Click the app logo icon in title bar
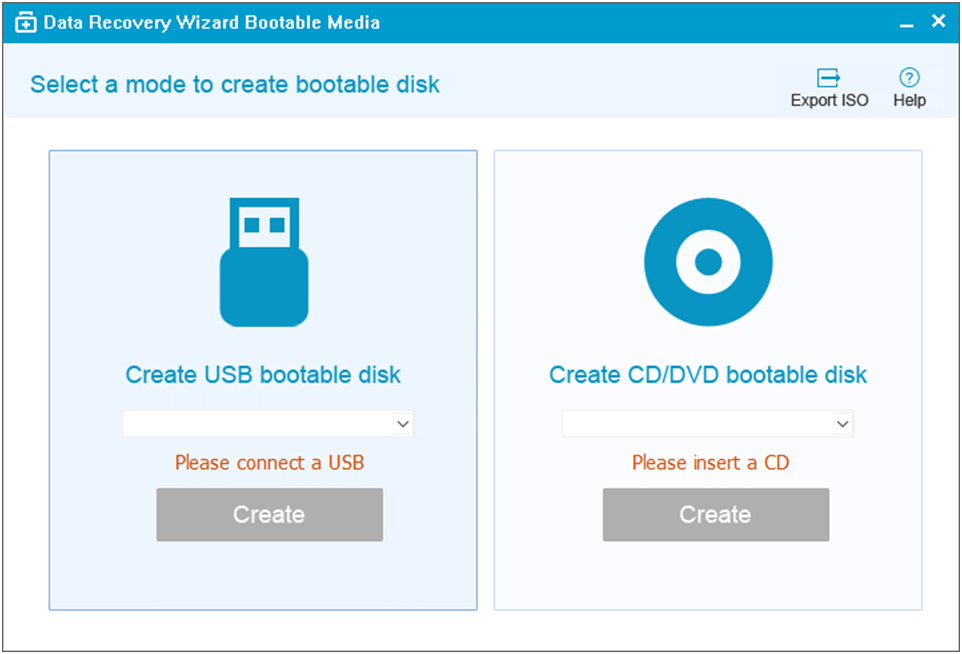The height and width of the screenshot is (654, 962). tap(25, 23)
